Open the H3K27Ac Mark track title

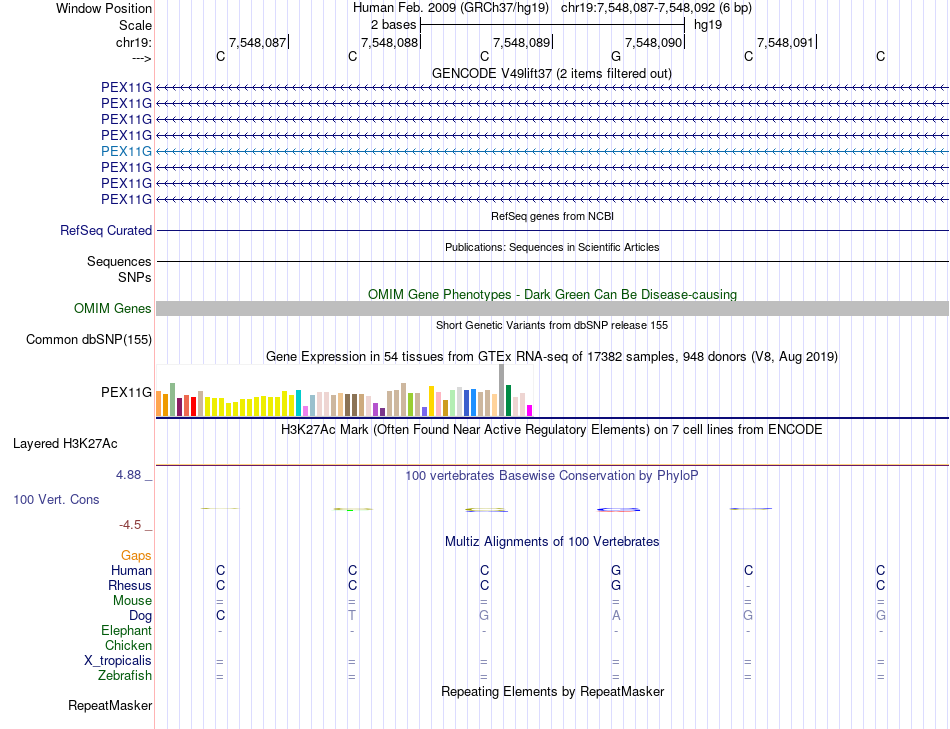tap(551, 430)
